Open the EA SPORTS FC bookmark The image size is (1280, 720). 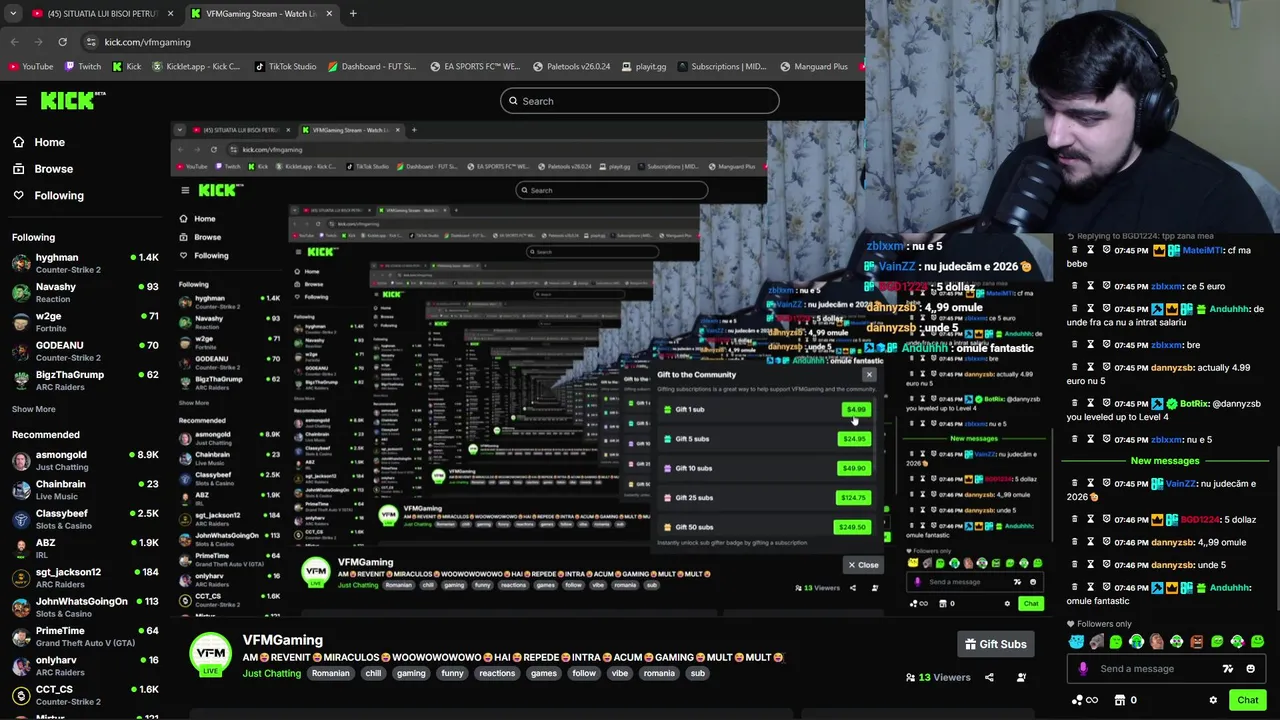(x=475, y=67)
